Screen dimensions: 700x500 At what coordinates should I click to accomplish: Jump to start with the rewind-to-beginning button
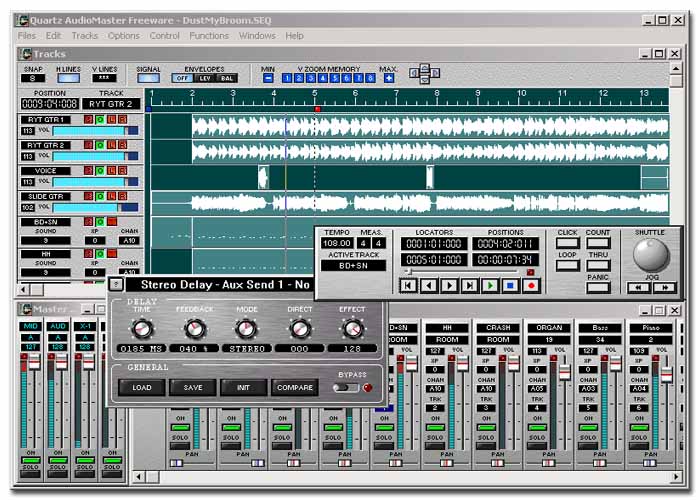click(x=408, y=286)
